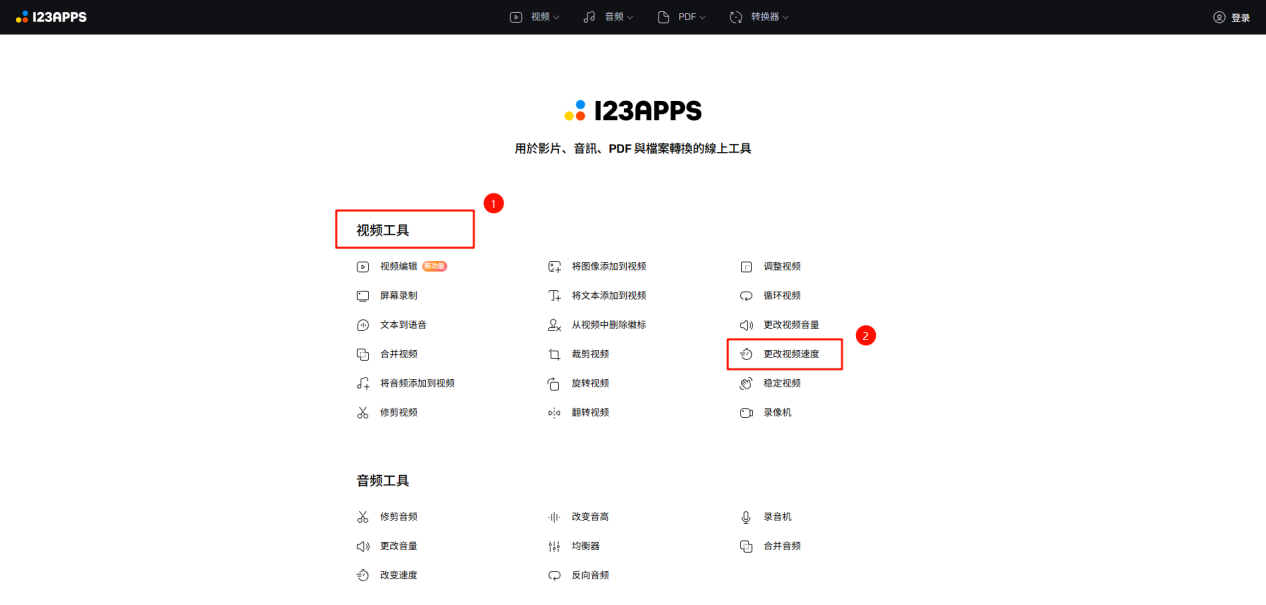Viewport: 1266px width, 605px height.
Task: Click the speedometer icon for 更改视频速度
Action: tap(746, 354)
